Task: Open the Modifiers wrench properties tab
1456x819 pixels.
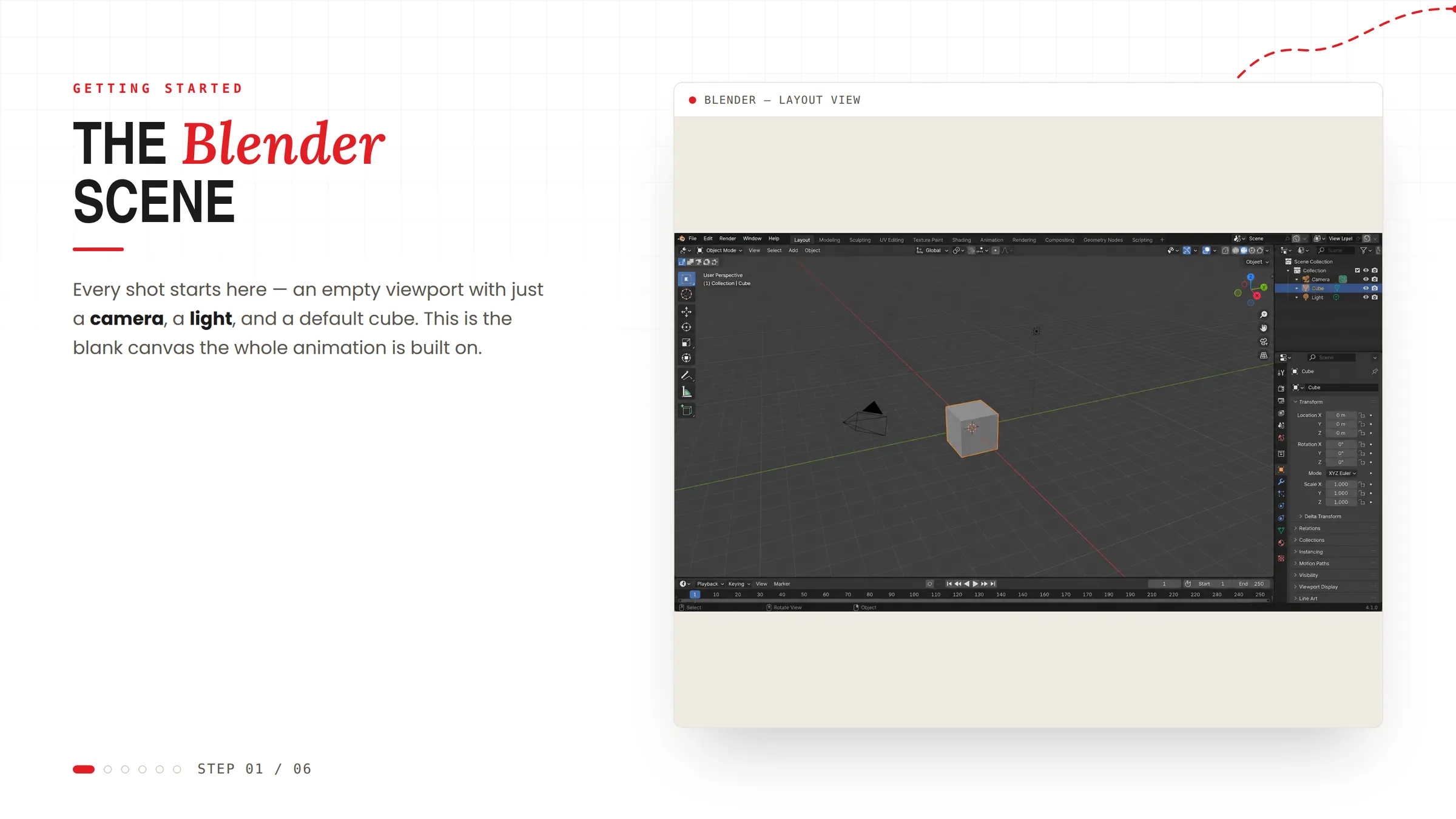Action: click(1281, 482)
